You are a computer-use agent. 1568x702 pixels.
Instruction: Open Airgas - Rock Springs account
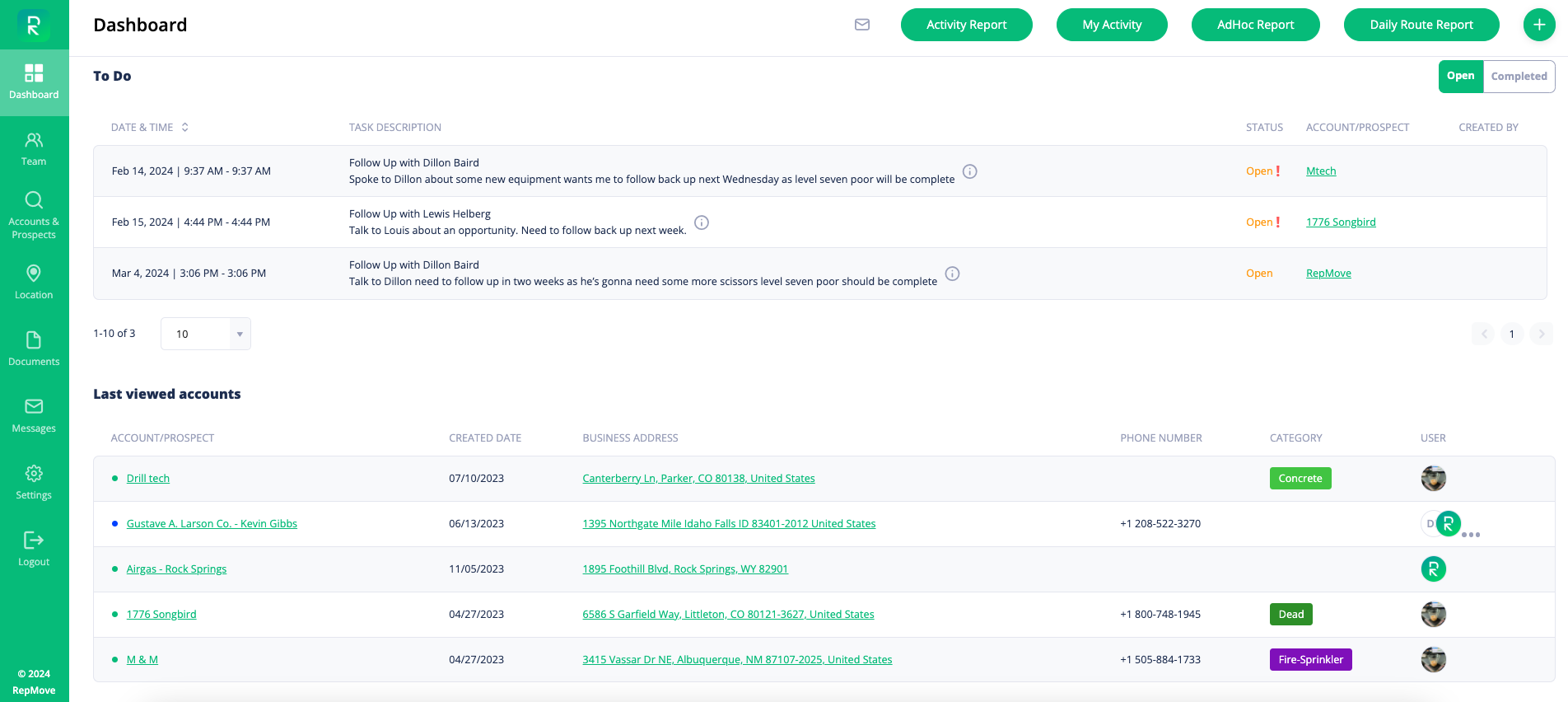click(x=176, y=569)
